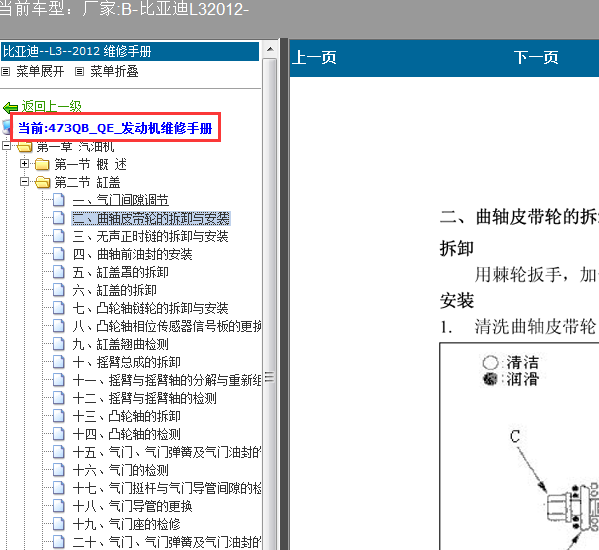Click document icon beside 十一、摇臂与摇臂轴

58,379
